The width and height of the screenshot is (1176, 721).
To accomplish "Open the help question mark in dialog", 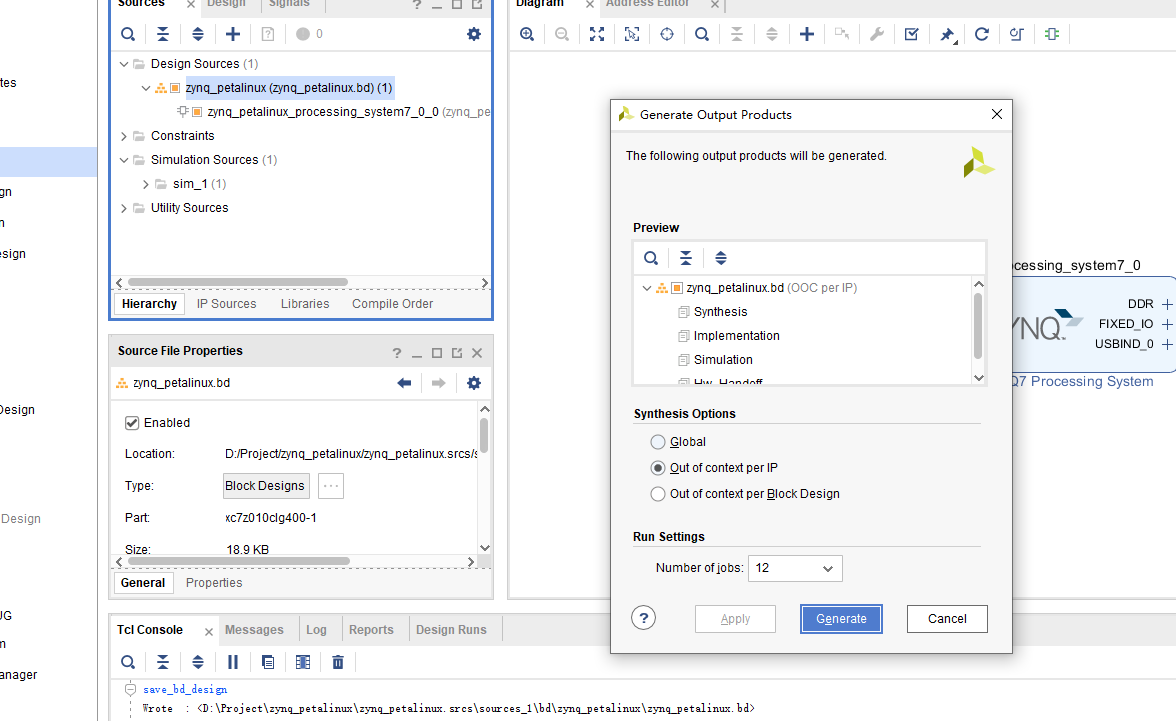I will coord(644,618).
